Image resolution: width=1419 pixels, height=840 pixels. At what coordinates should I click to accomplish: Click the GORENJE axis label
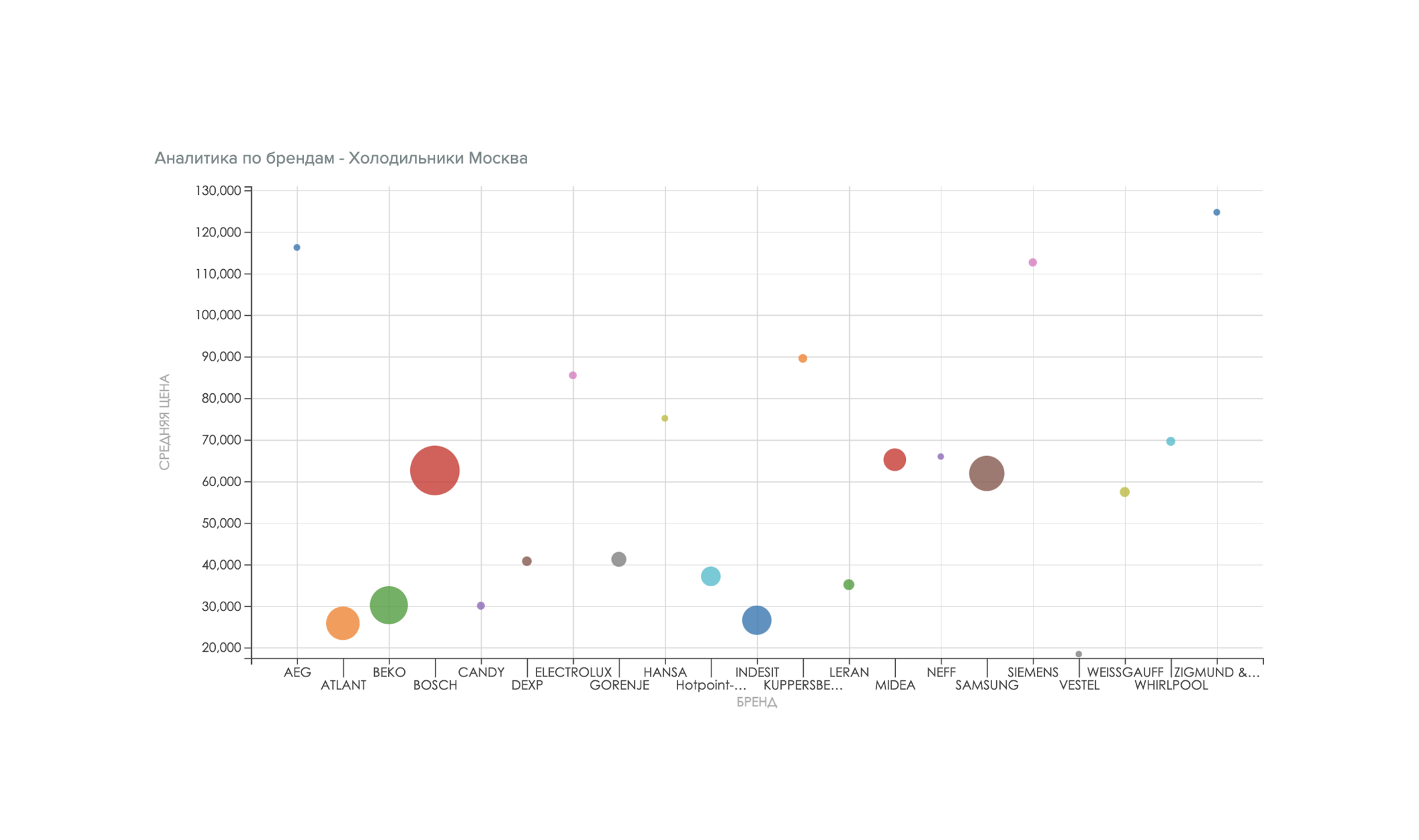pos(619,685)
